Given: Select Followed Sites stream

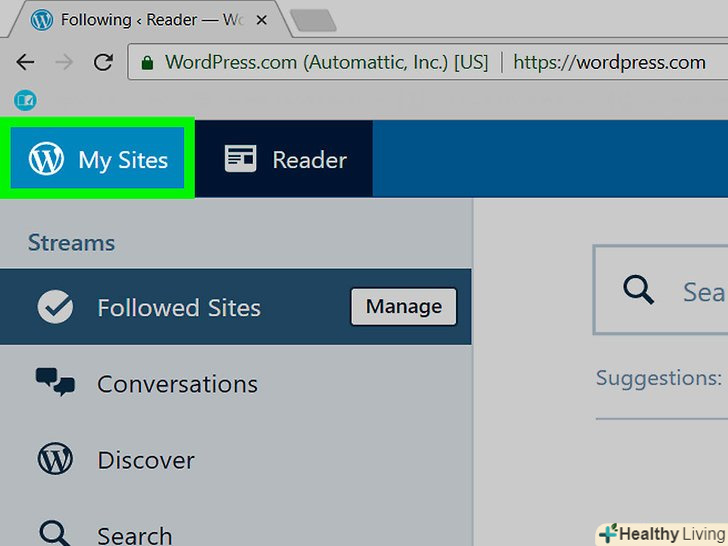Looking at the screenshot, I should (235, 306).
